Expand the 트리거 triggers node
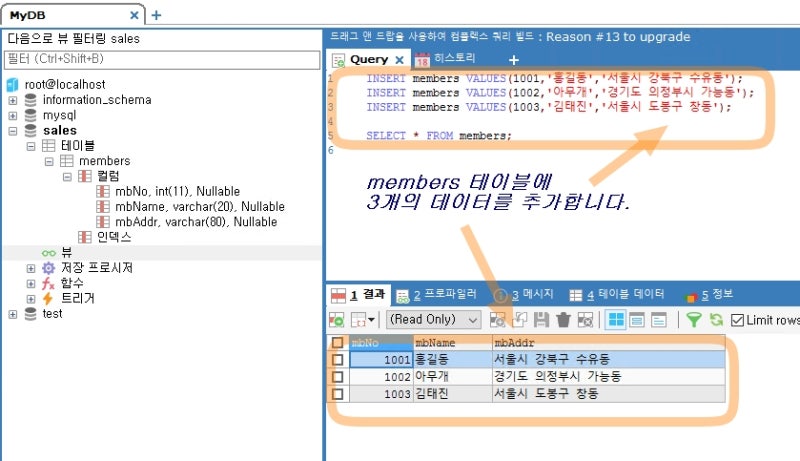The image size is (800, 461). click(31, 299)
